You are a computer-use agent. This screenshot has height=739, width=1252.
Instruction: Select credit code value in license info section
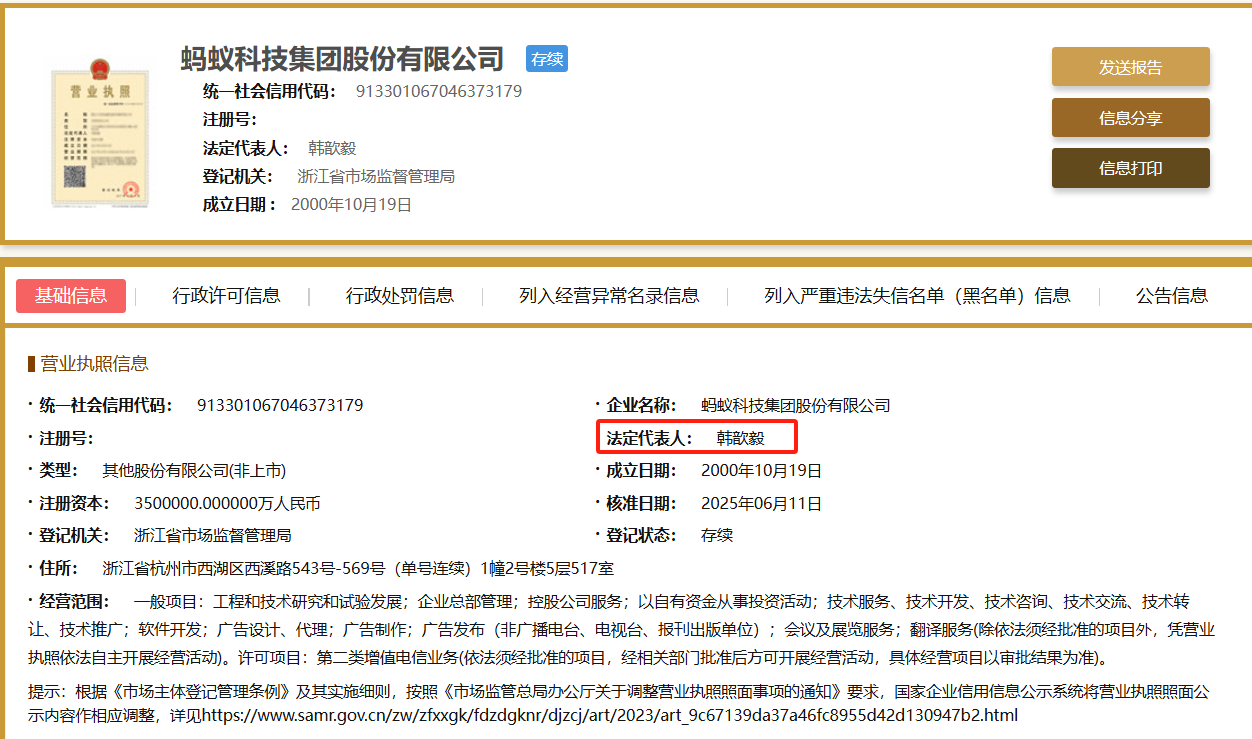[280, 406]
